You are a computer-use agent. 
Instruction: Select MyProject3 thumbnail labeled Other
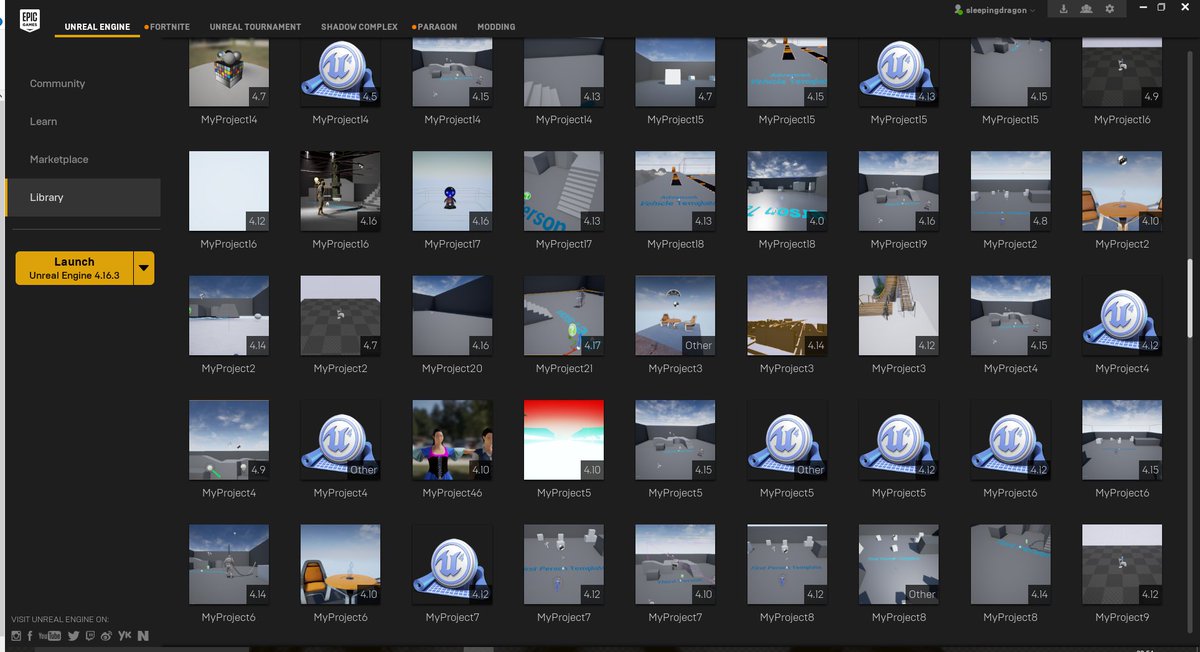point(675,315)
